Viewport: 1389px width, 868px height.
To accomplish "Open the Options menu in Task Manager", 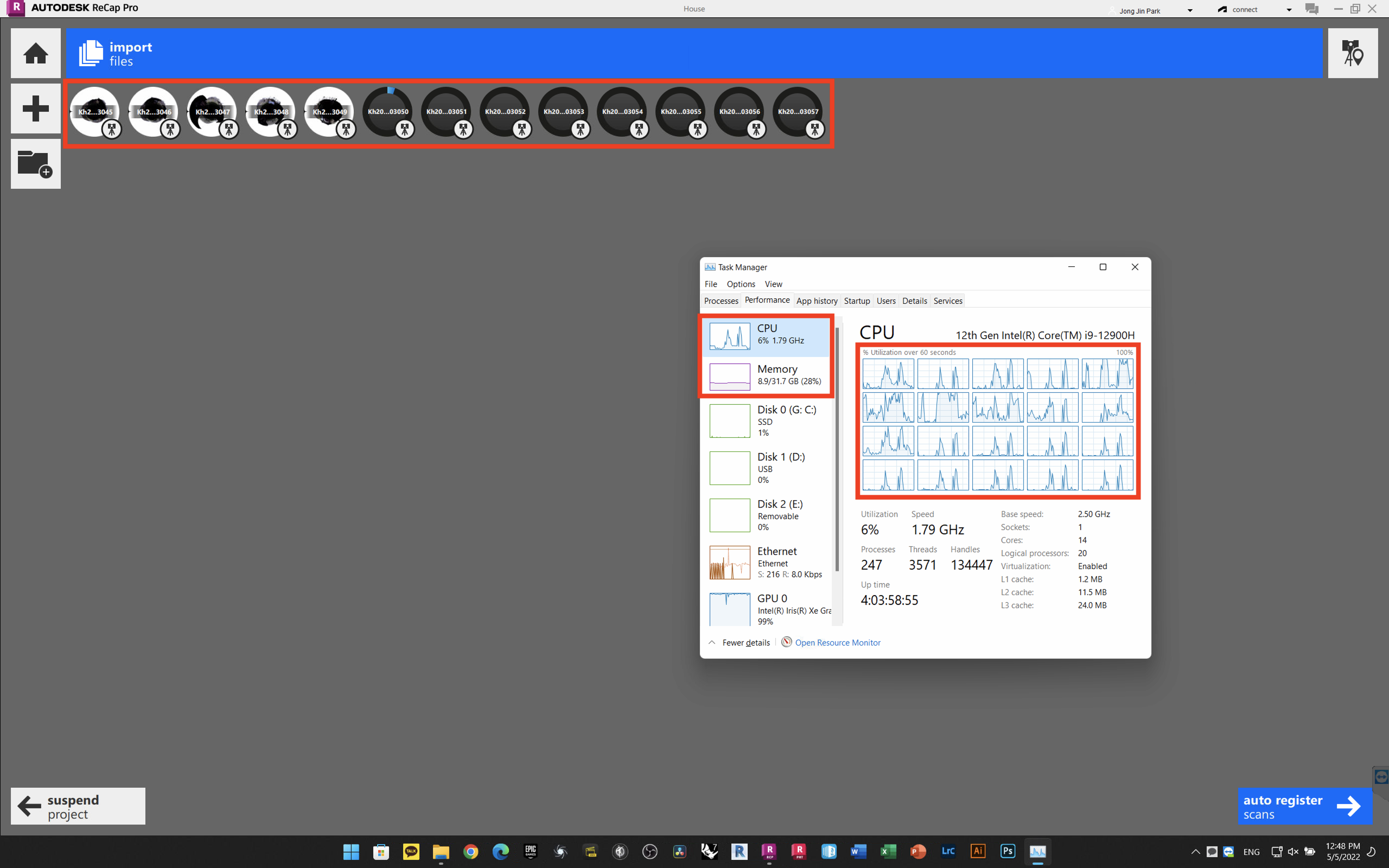I will (740, 284).
